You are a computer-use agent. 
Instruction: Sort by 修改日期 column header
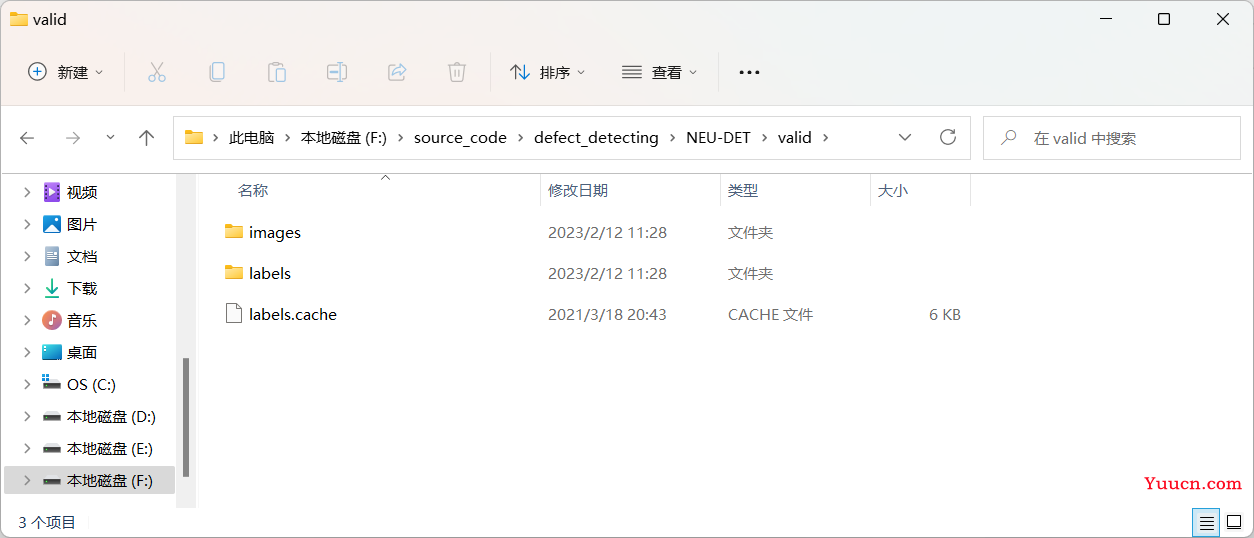[578, 190]
